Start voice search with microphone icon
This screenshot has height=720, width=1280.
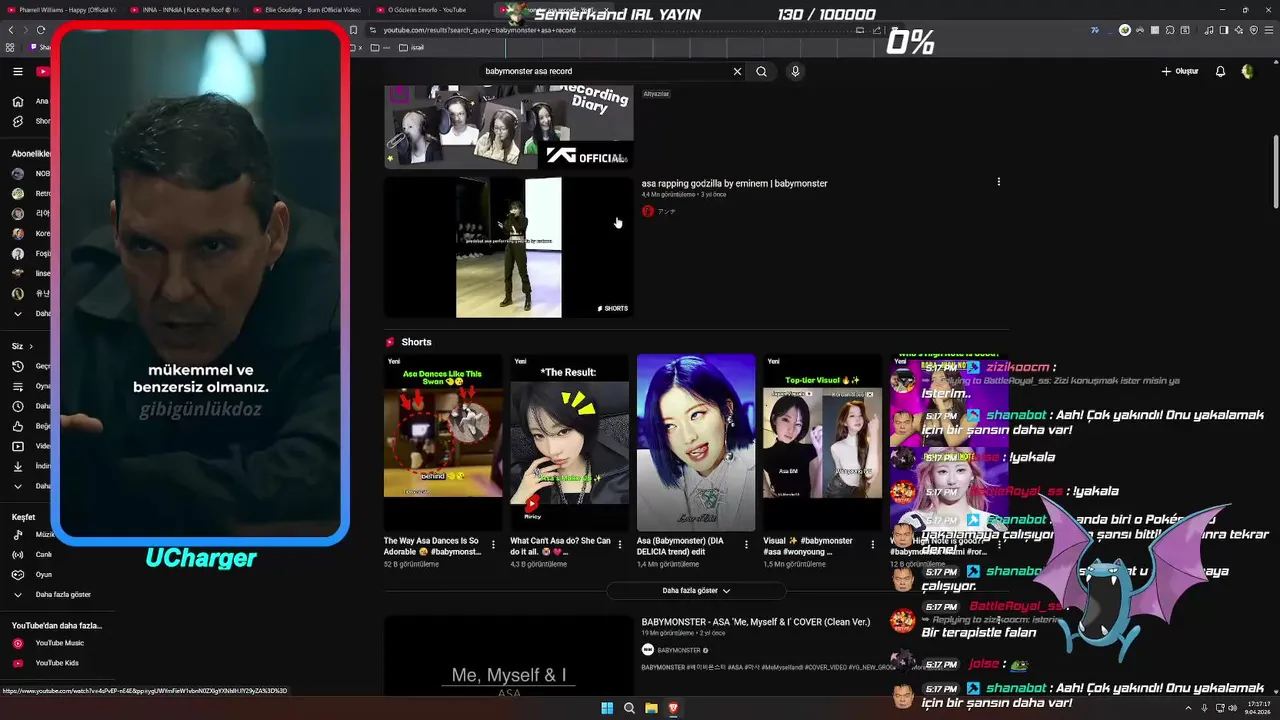(x=795, y=71)
